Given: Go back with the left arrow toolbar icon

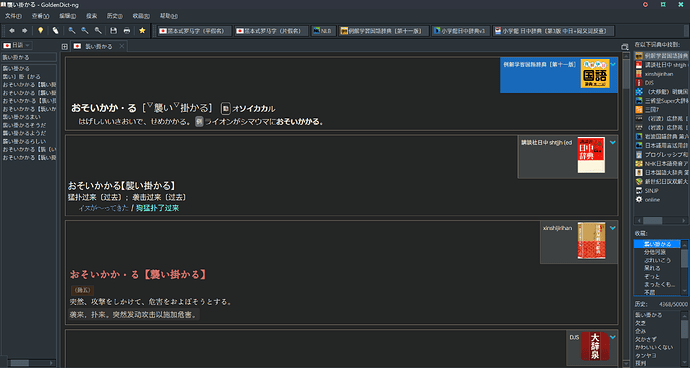Looking at the screenshot, I should (12, 31).
